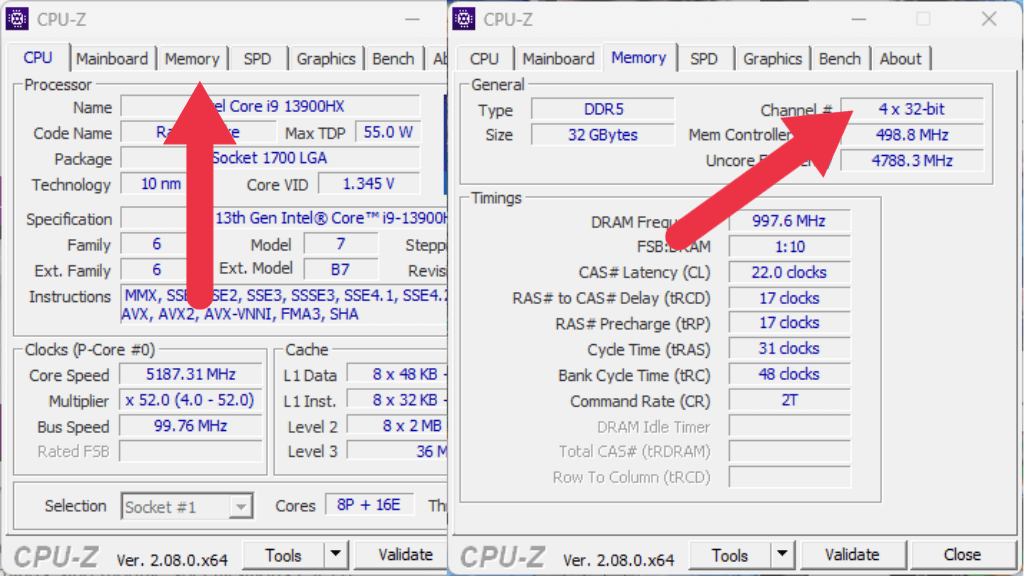Select the Bench tab on left window
The width and height of the screenshot is (1024, 576).
pyautogui.click(x=393, y=58)
